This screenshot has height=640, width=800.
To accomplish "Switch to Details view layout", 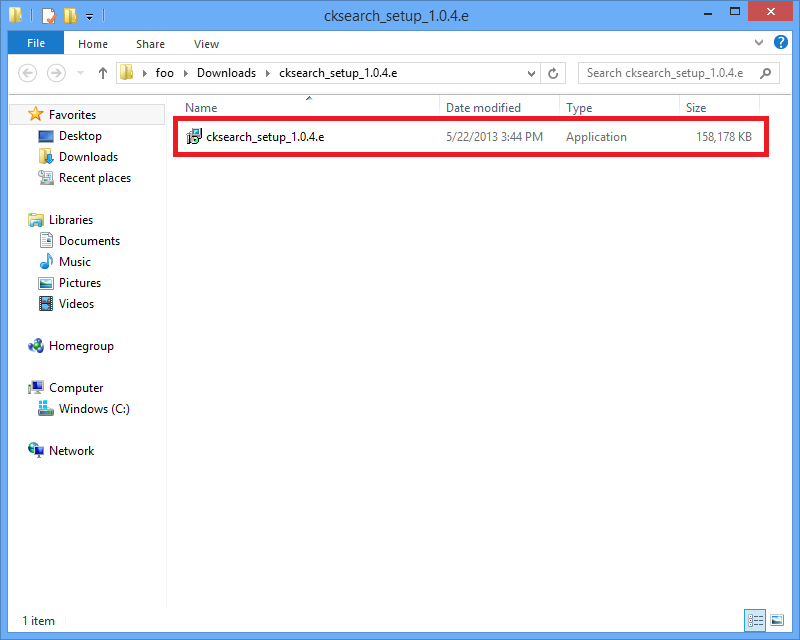I will (755, 620).
